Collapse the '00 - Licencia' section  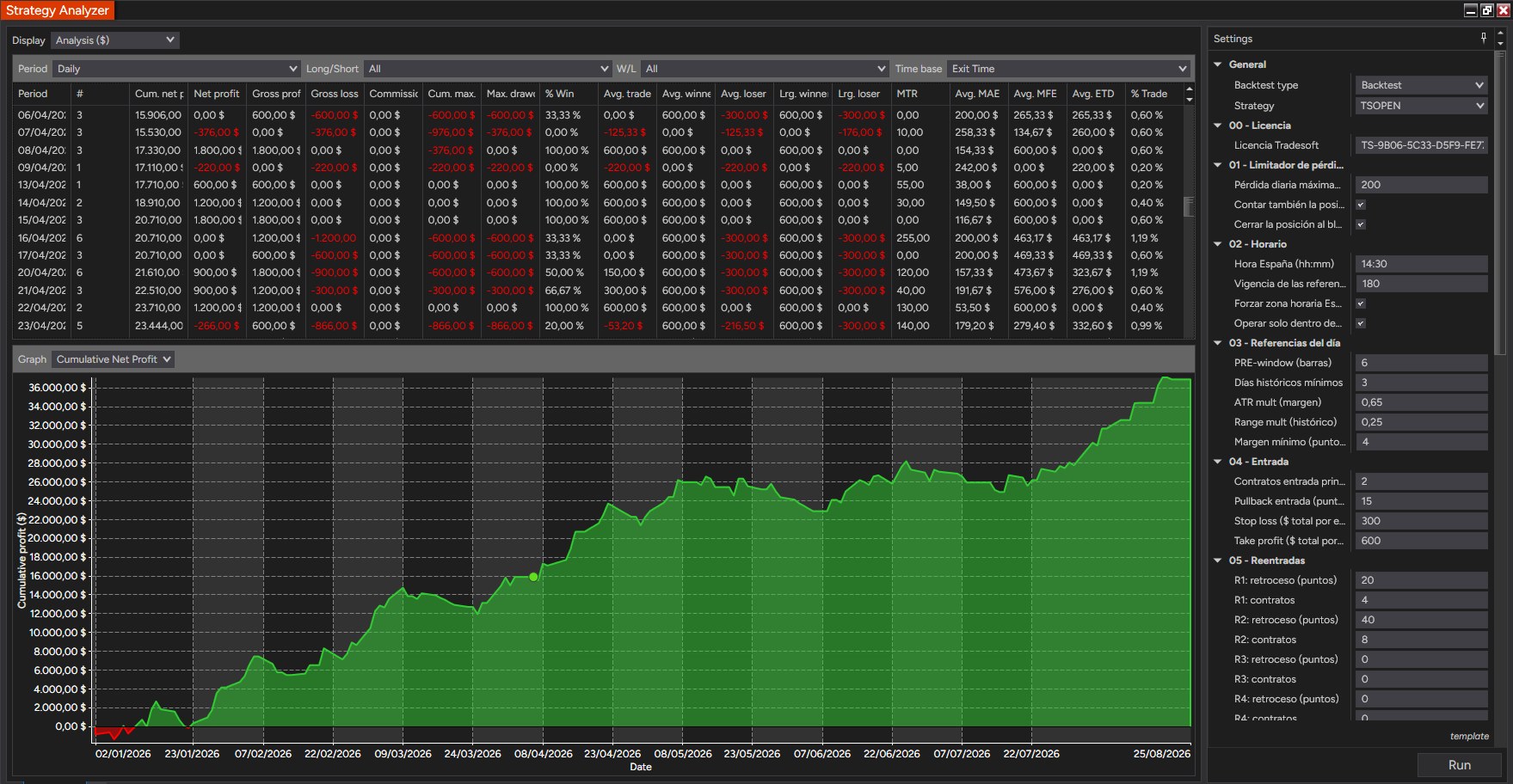tap(1218, 126)
